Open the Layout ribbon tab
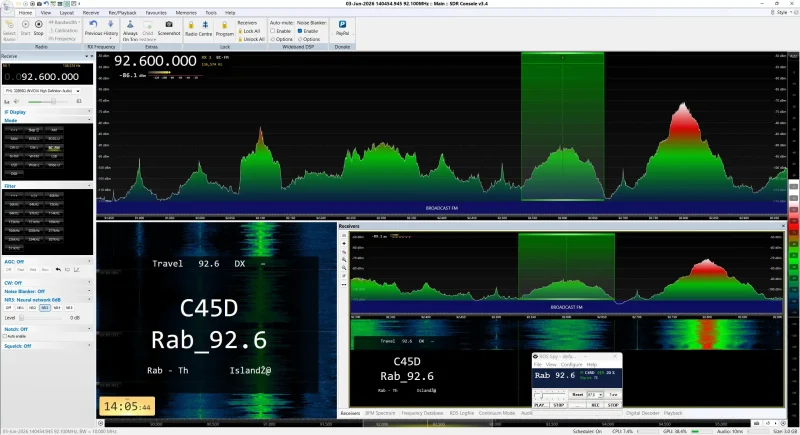The image size is (800, 435). click(x=67, y=13)
